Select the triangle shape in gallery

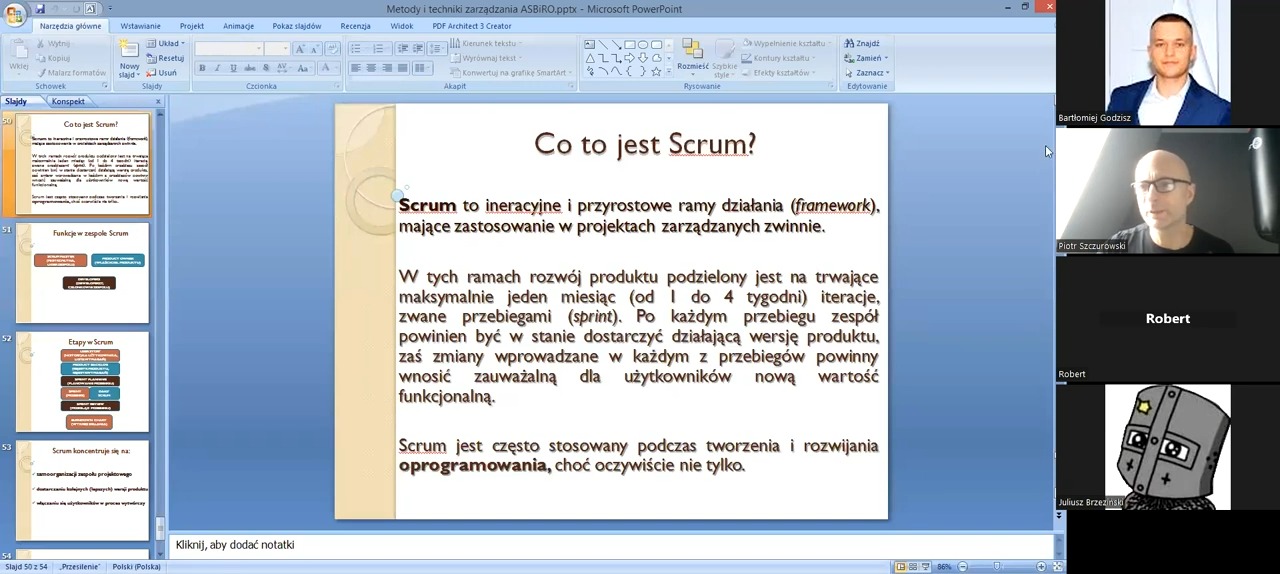(590, 58)
